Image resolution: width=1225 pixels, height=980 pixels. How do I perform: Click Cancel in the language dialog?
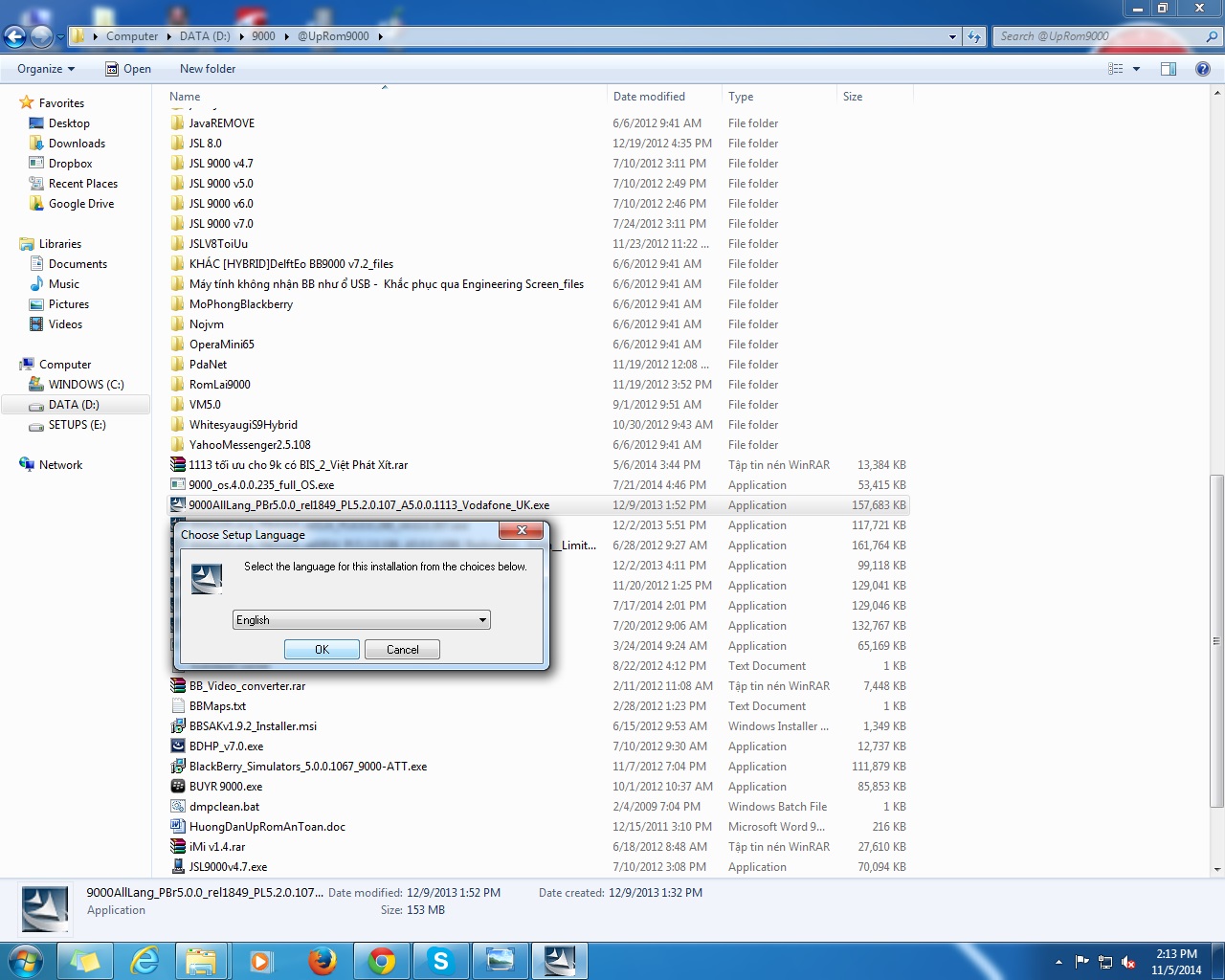click(x=402, y=650)
